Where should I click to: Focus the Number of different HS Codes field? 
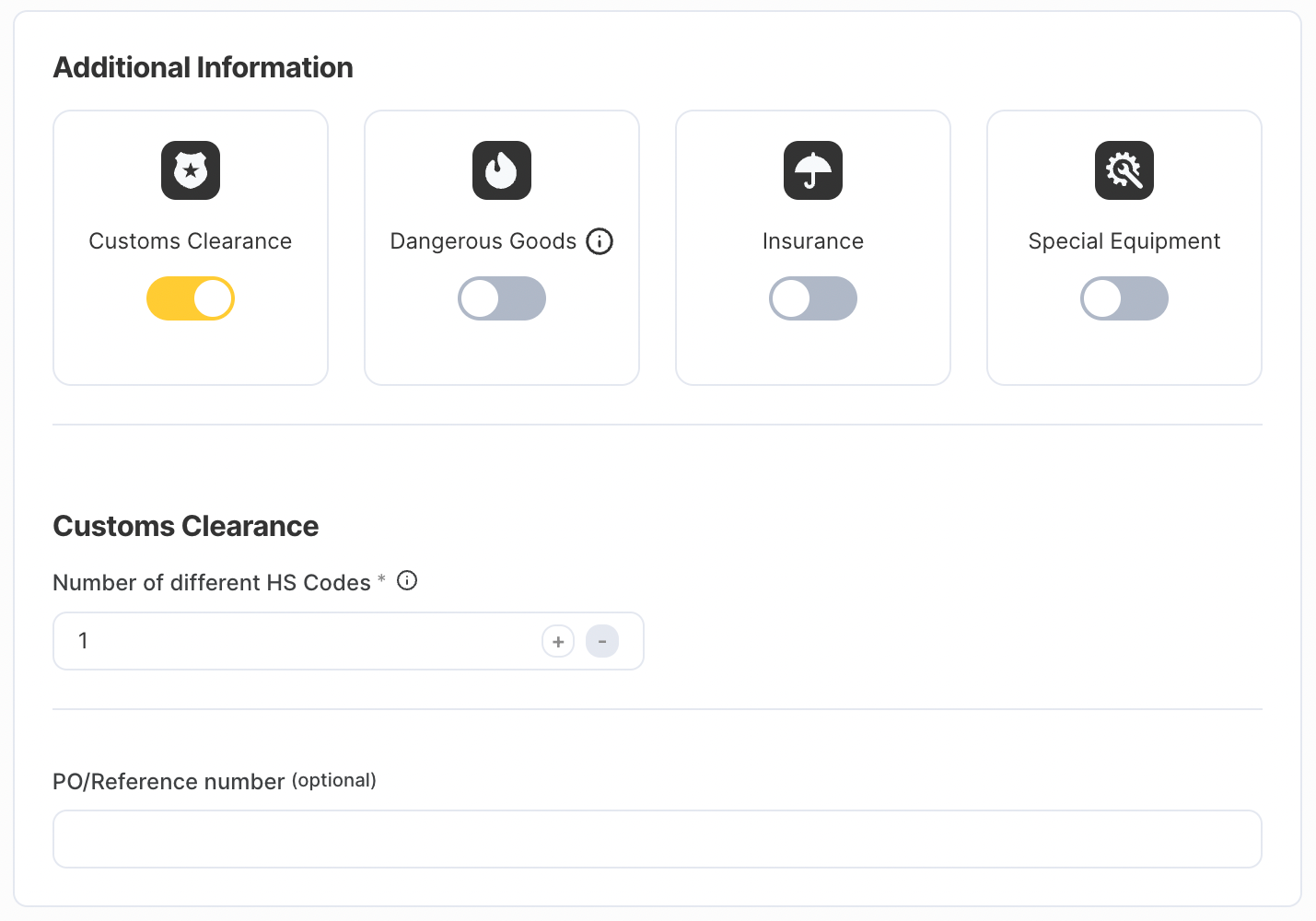click(x=348, y=641)
